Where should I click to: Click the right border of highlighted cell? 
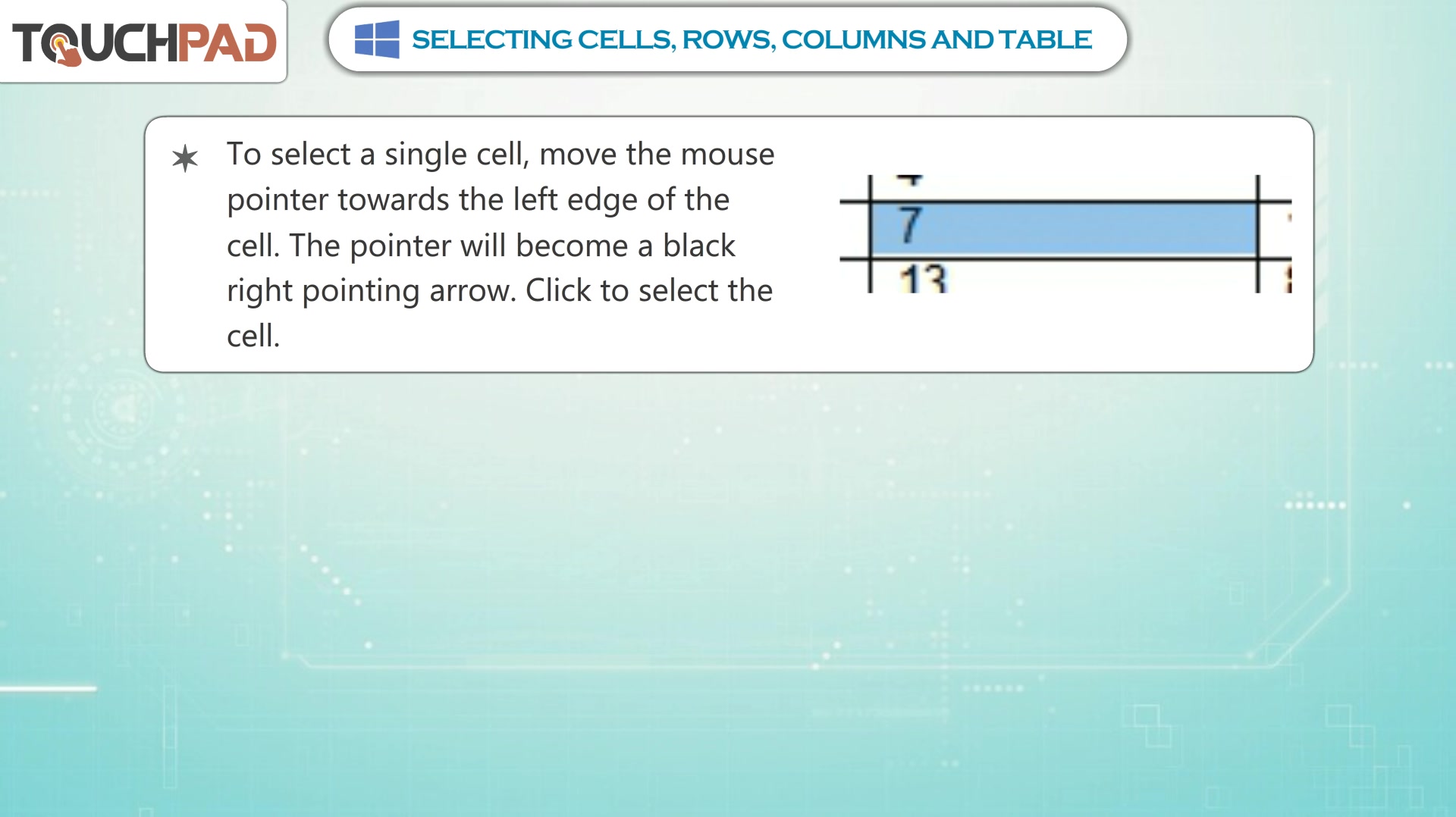coord(1257,229)
